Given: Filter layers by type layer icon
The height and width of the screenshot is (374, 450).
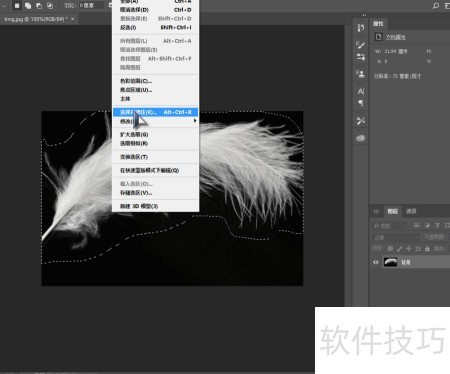Looking at the screenshot, I should pos(437,225).
